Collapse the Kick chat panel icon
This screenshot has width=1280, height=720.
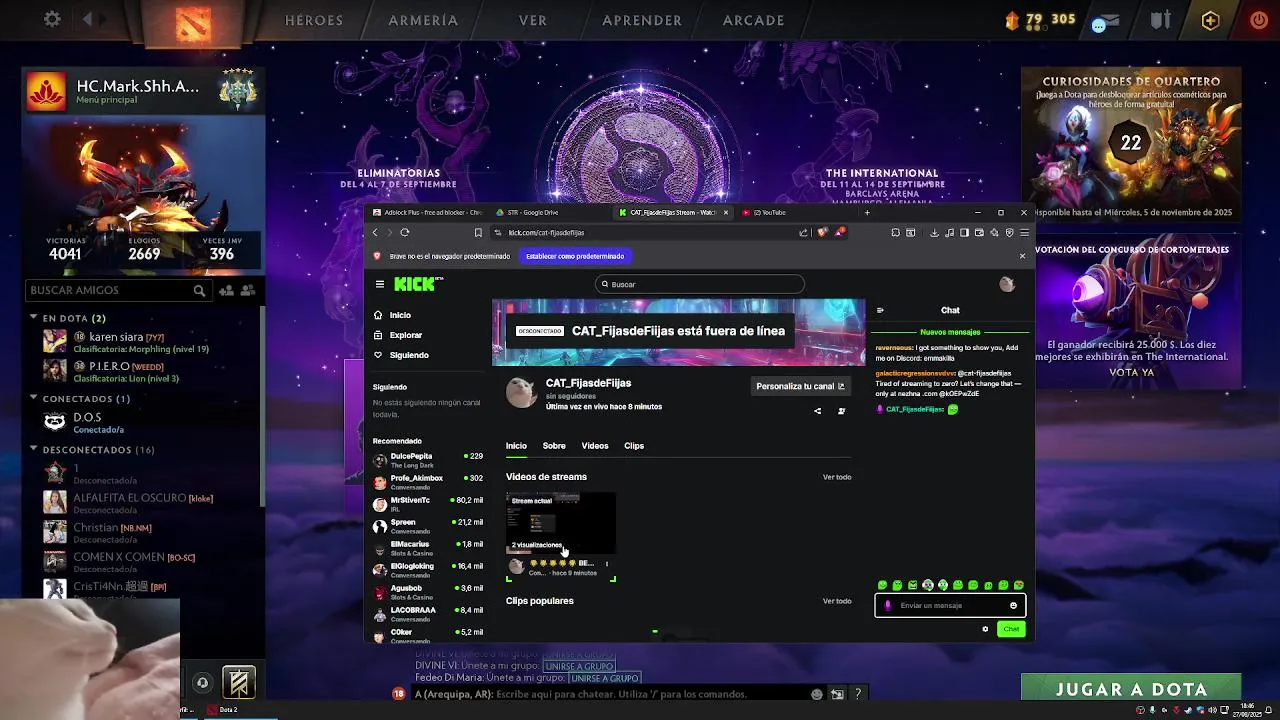pos(880,310)
